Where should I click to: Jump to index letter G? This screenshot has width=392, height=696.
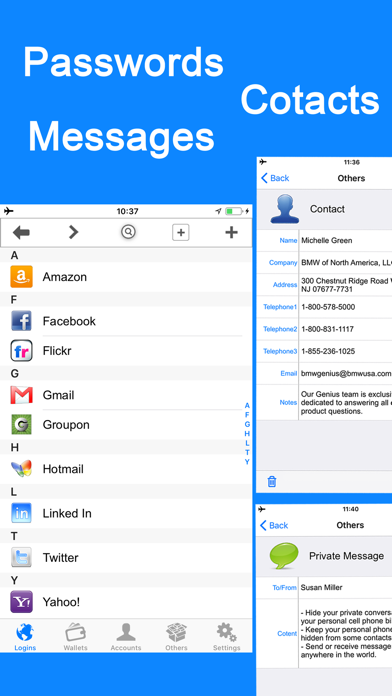point(247,424)
